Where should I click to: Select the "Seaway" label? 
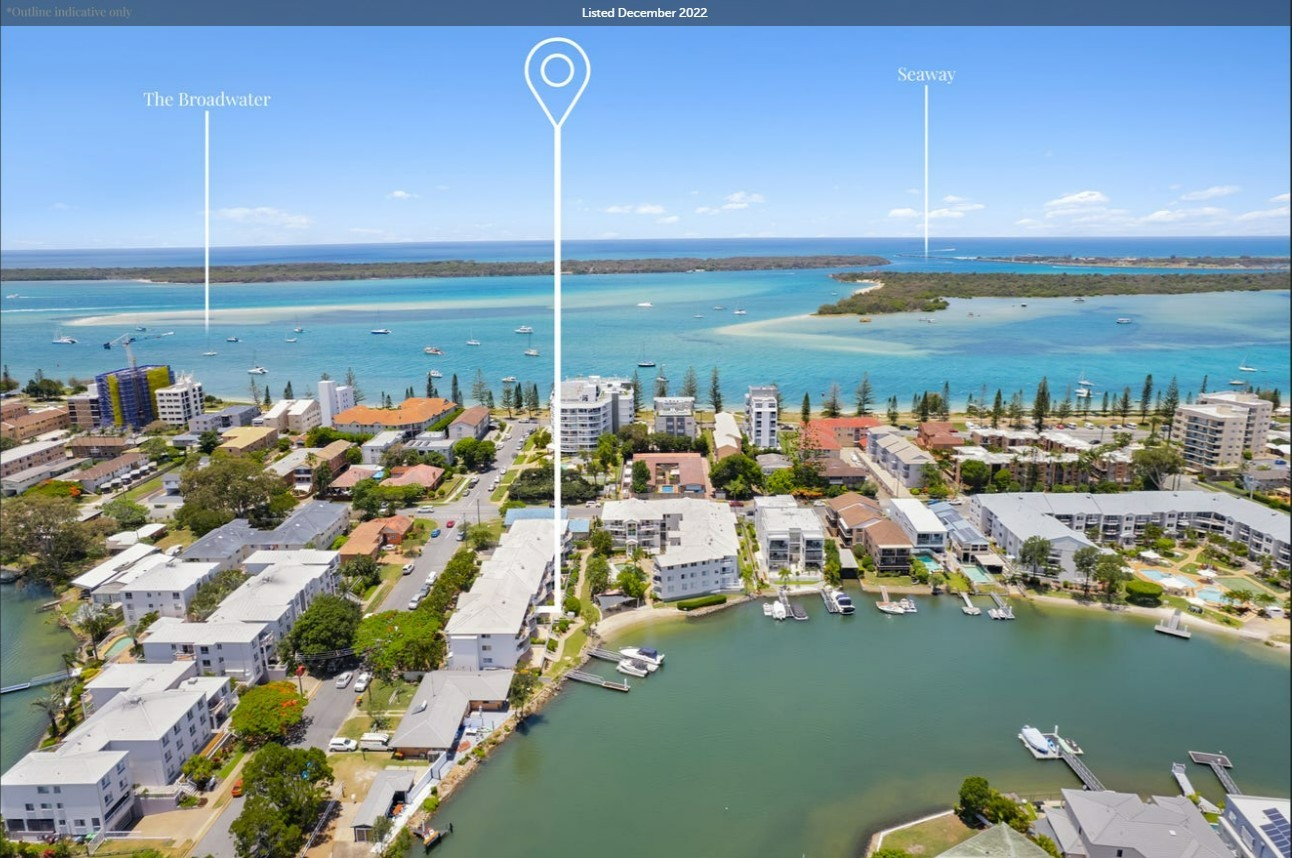point(926,75)
